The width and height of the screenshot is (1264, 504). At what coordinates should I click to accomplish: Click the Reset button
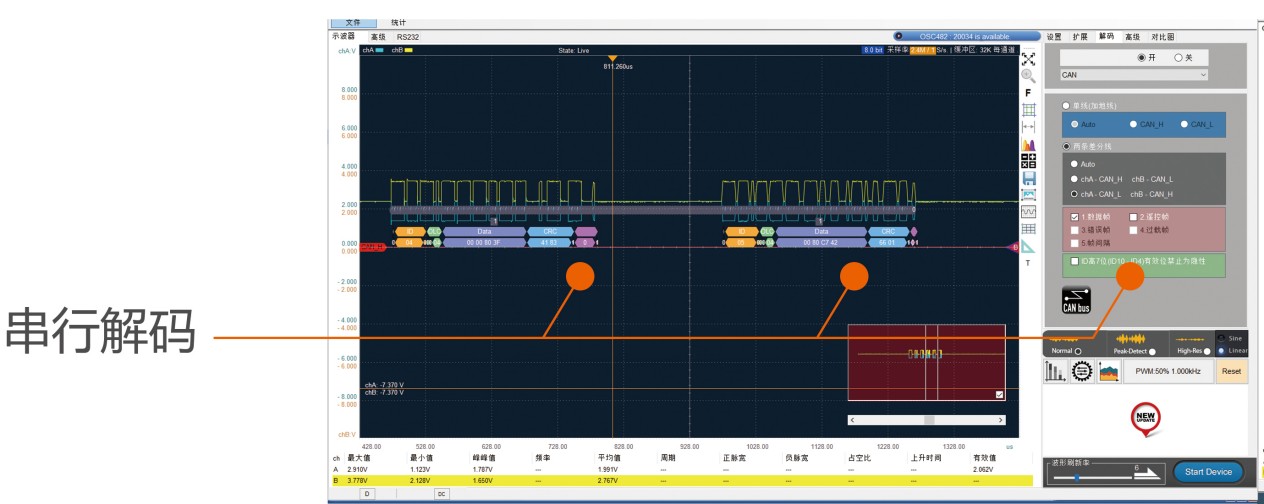[x=1231, y=371]
